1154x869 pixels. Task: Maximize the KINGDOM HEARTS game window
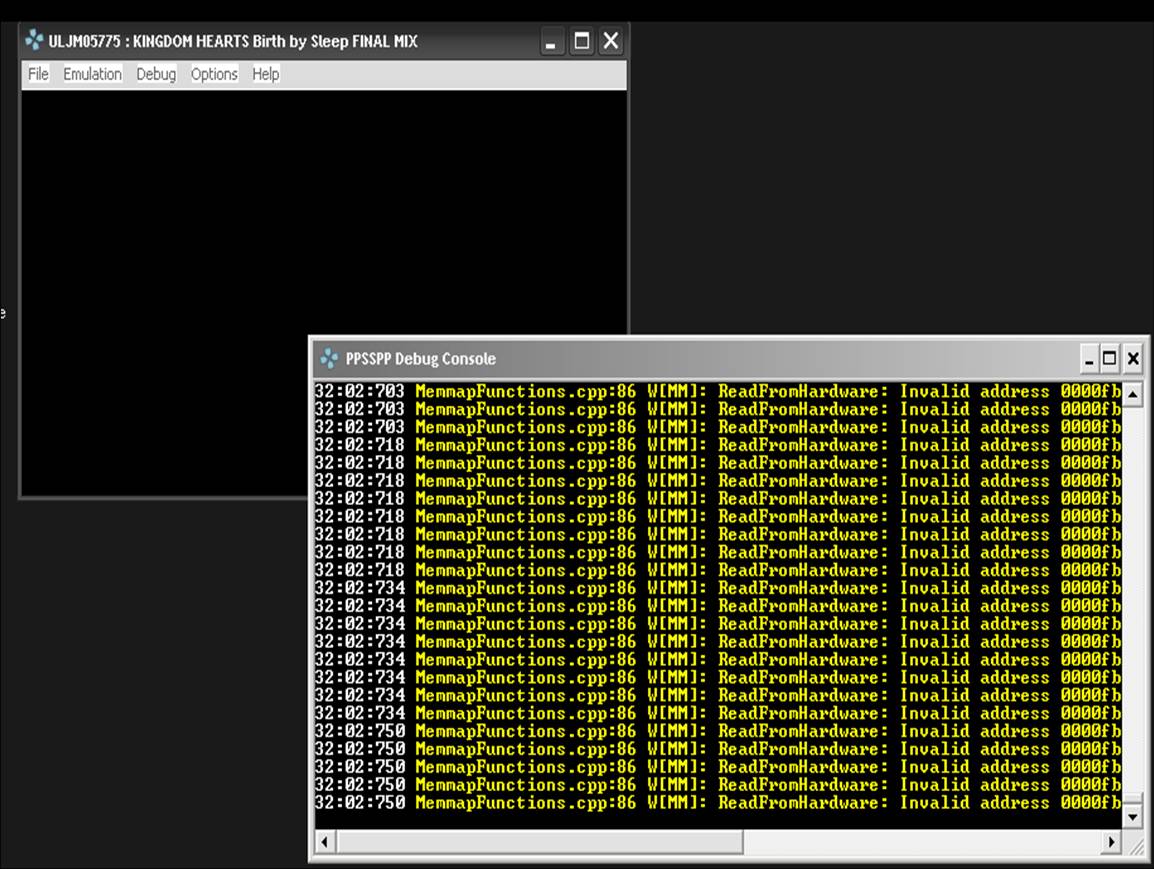tap(581, 42)
